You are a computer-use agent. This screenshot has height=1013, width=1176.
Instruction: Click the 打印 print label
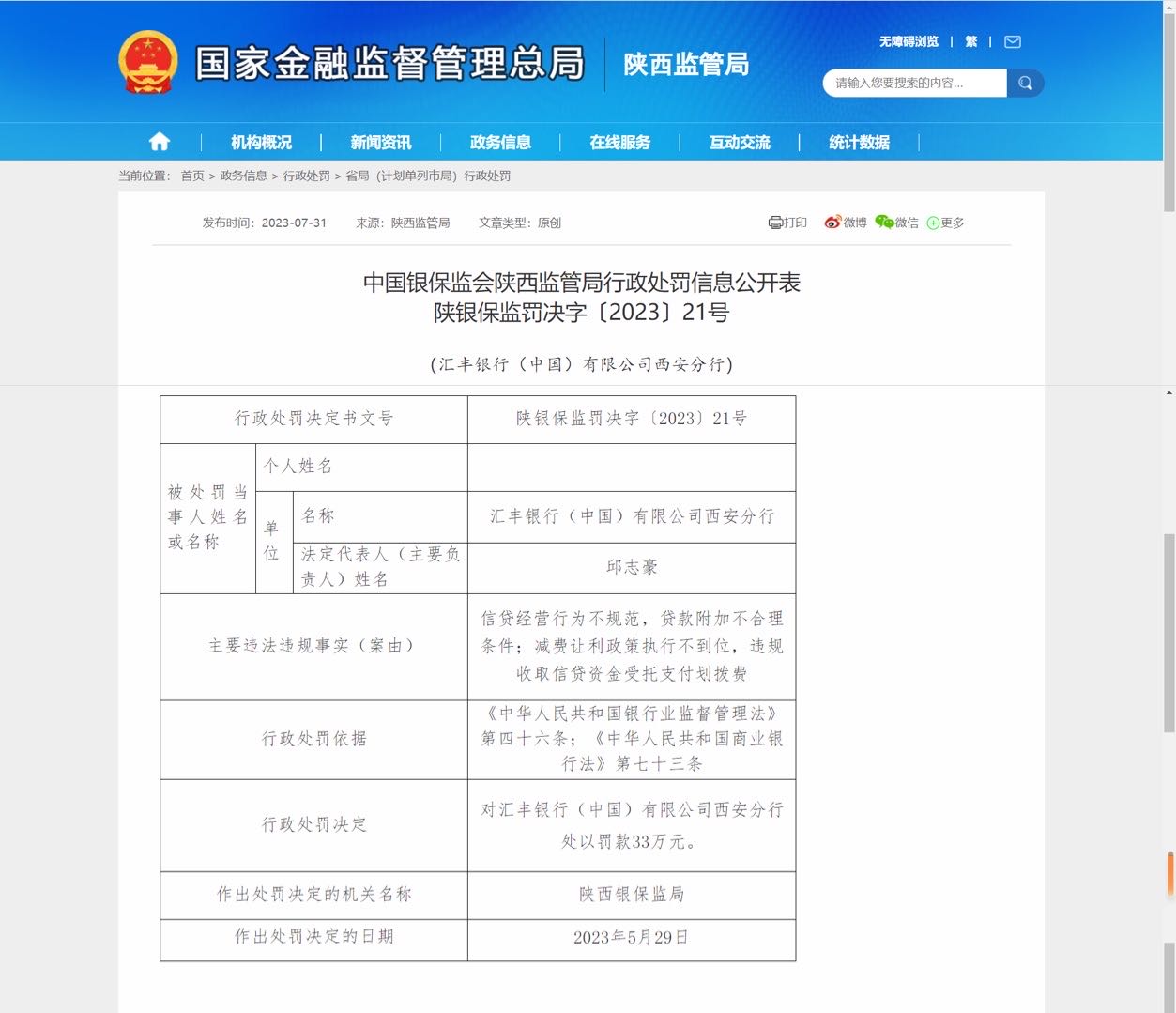click(x=795, y=223)
